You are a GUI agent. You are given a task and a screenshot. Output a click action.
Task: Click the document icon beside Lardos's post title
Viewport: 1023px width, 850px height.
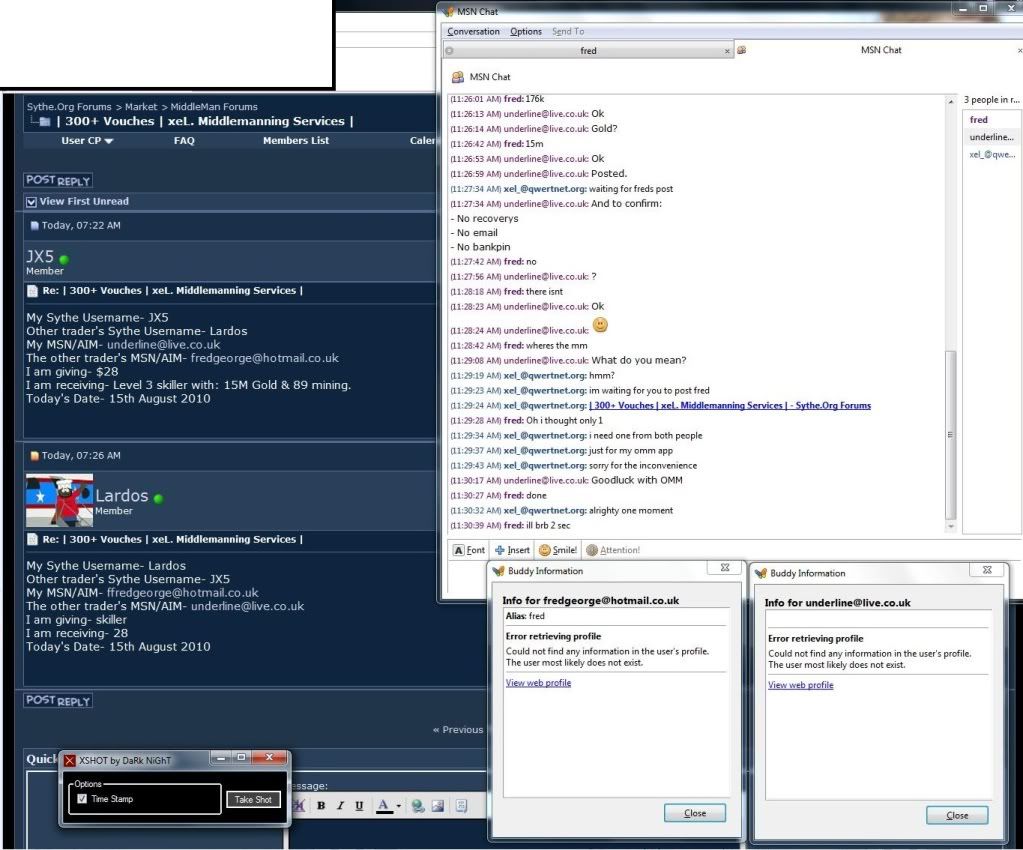point(32,539)
